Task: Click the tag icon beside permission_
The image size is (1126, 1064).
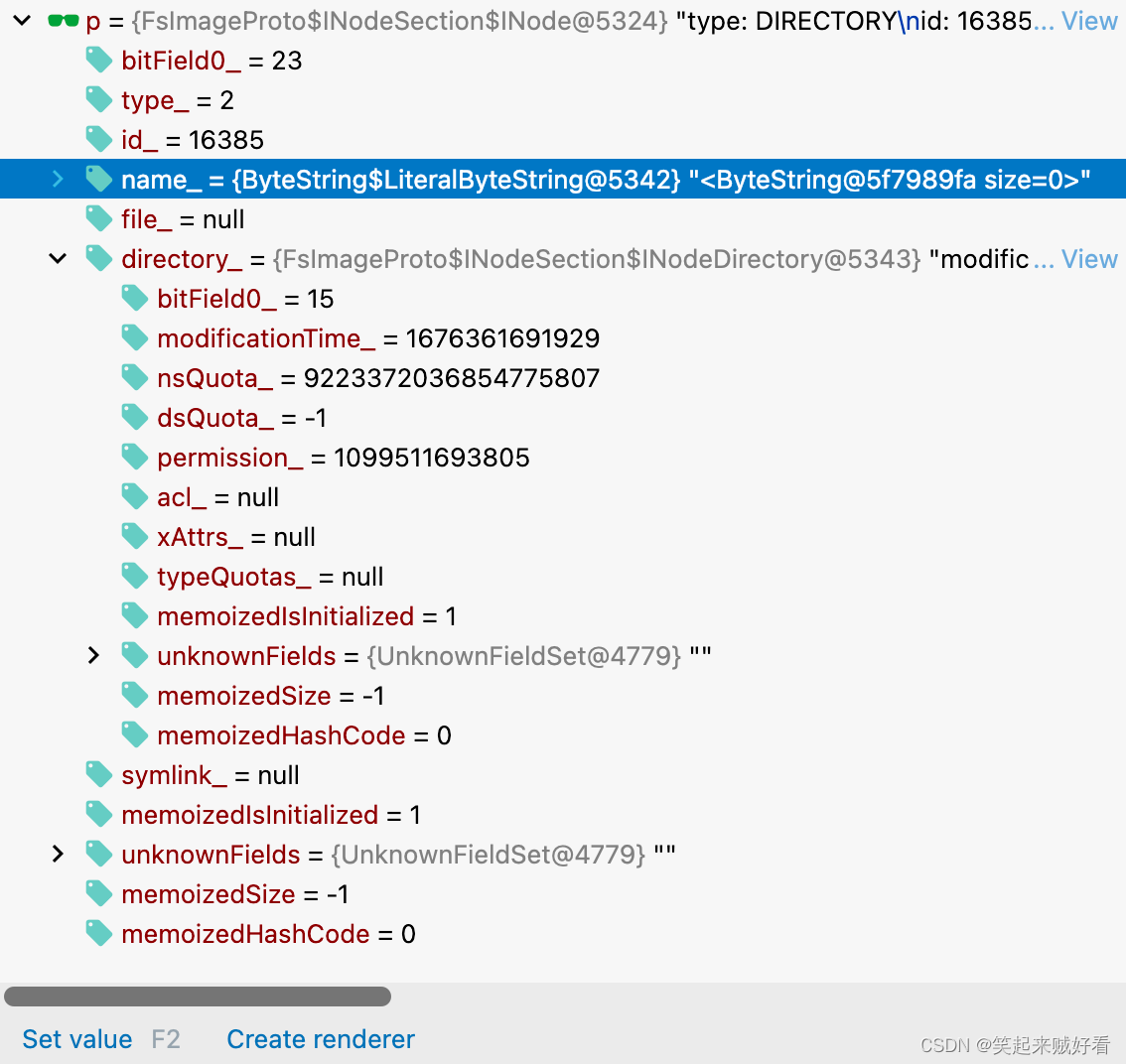Action: (135, 458)
